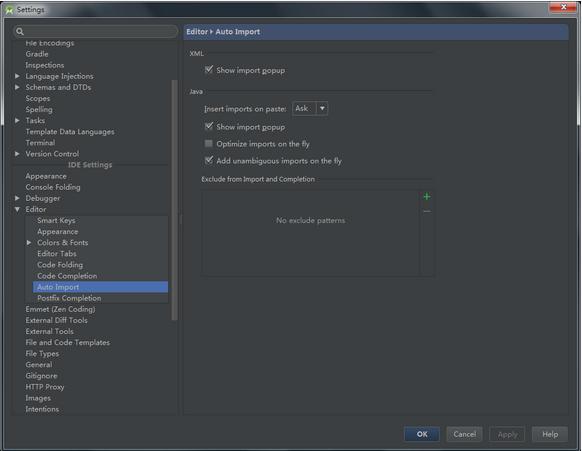Screen dimensions: 582x451
Task: Select Console Folding item
Action: click(53, 187)
